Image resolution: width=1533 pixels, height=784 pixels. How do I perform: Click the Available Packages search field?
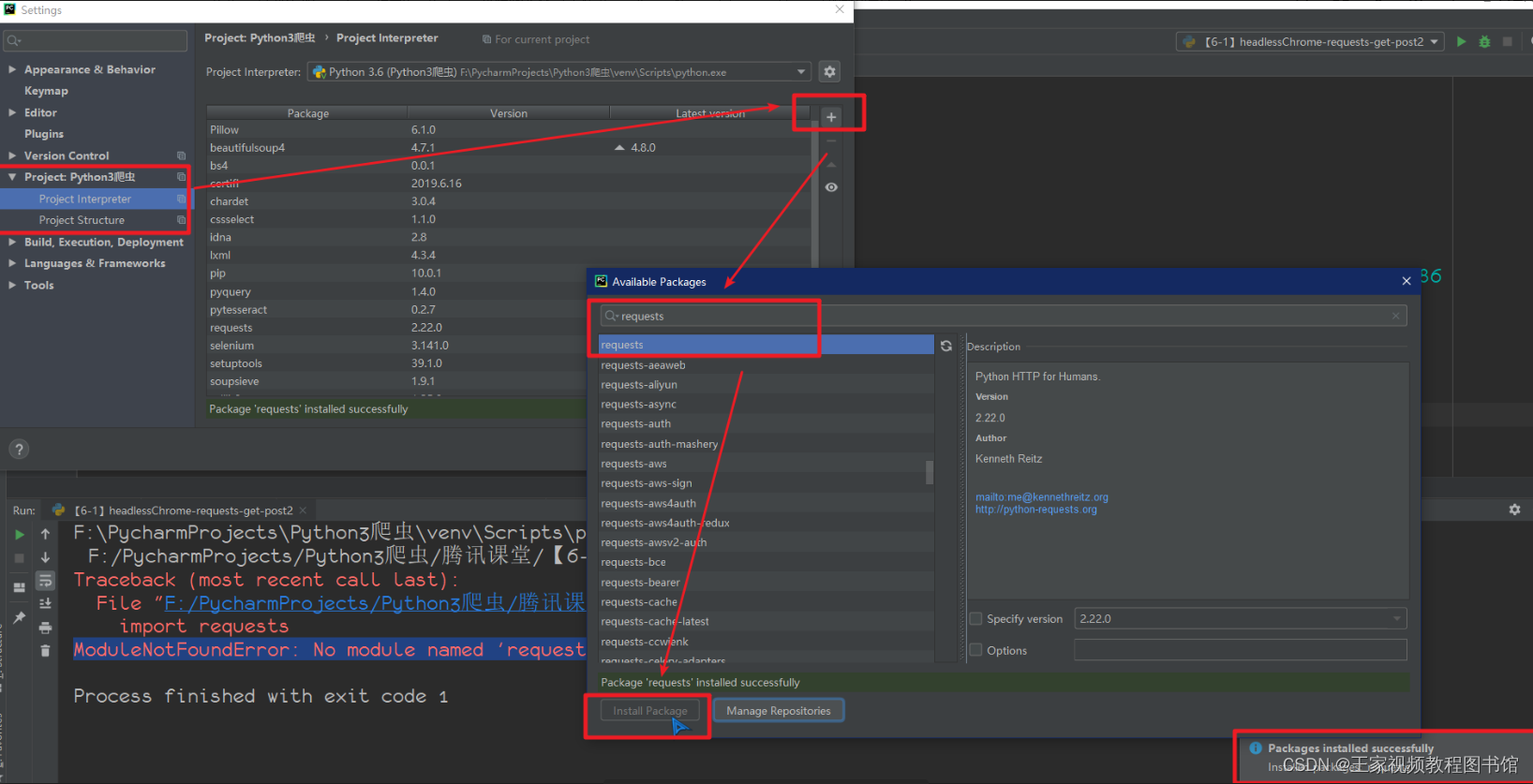click(1003, 316)
